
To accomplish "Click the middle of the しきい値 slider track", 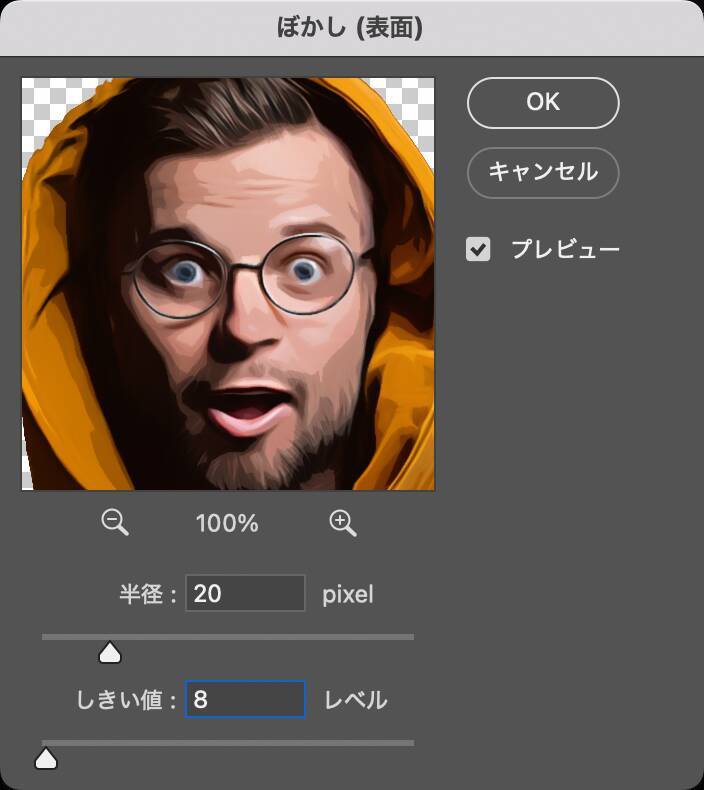I will click(x=228, y=742).
